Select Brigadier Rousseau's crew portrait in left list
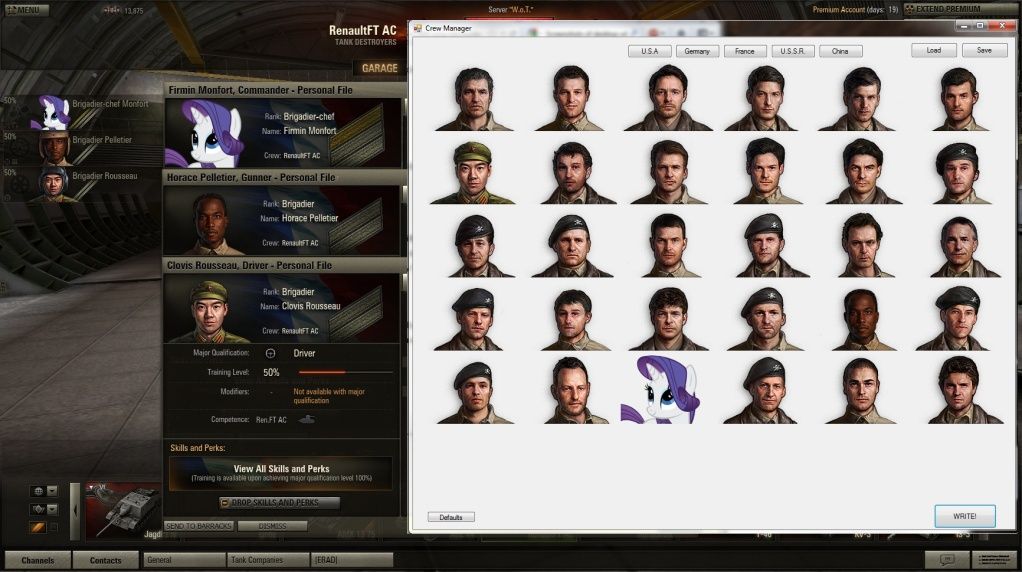Image resolution: width=1022 pixels, height=572 pixels. [53, 183]
